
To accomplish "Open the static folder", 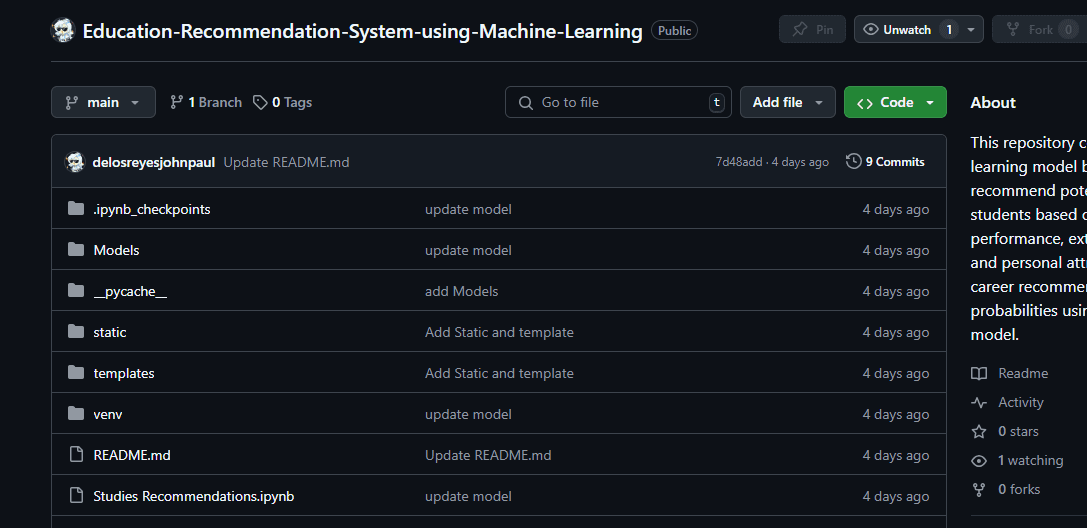I will pos(110,333).
